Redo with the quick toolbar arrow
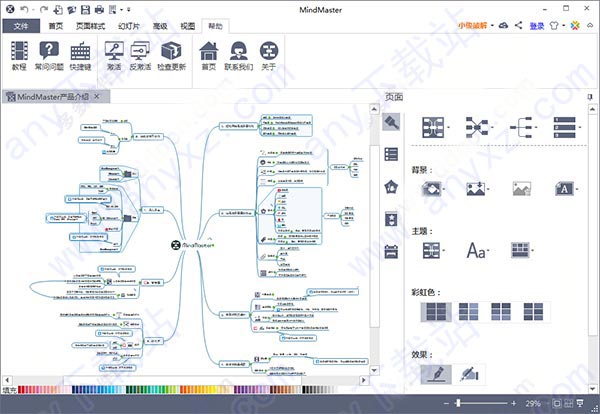Viewport: 600px width, 414px height. (x=44, y=9)
